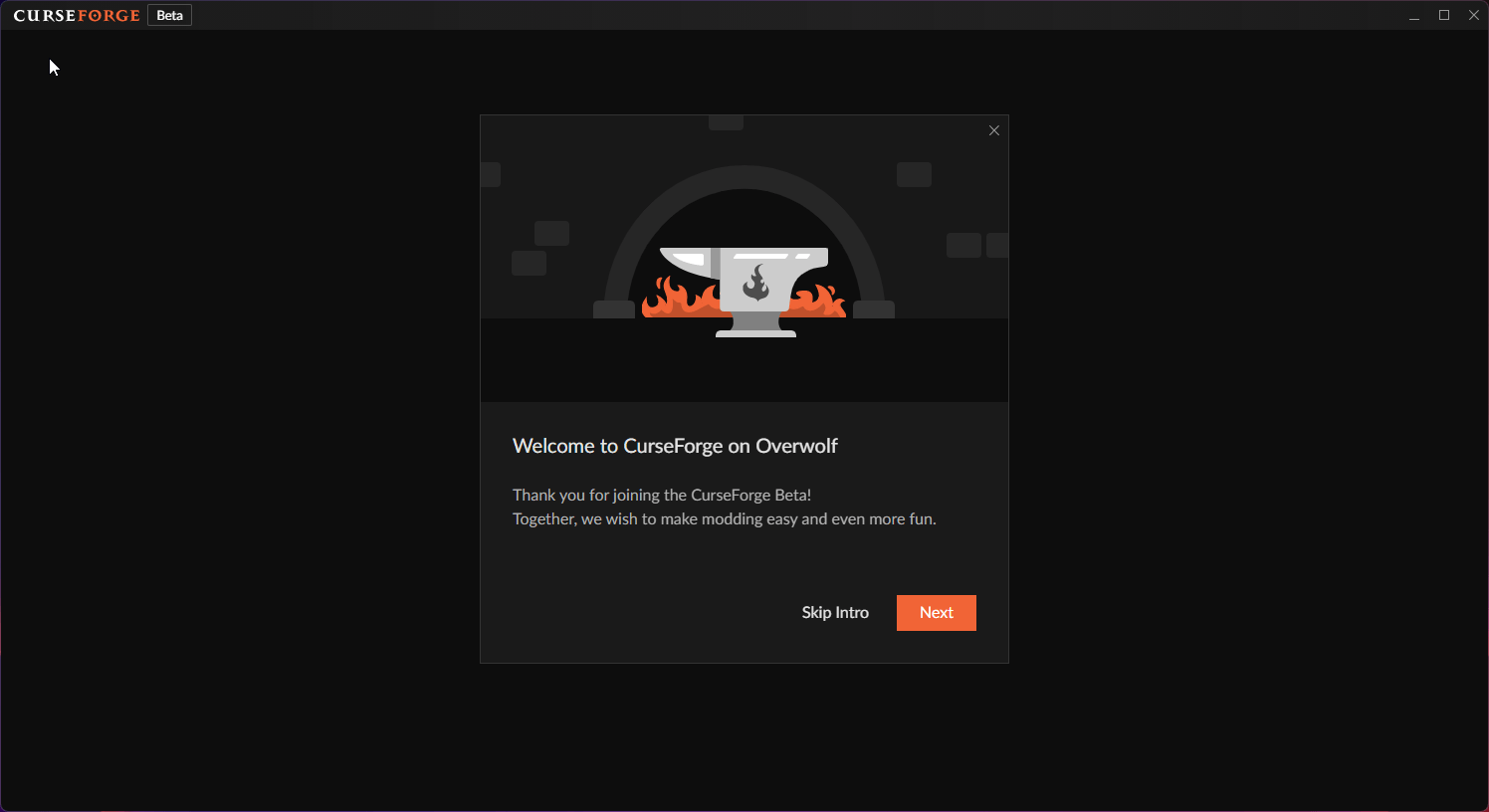This screenshot has height=812, width=1489.
Task: Click the 'Together, we wish to make modding' line
Action: (725, 518)
